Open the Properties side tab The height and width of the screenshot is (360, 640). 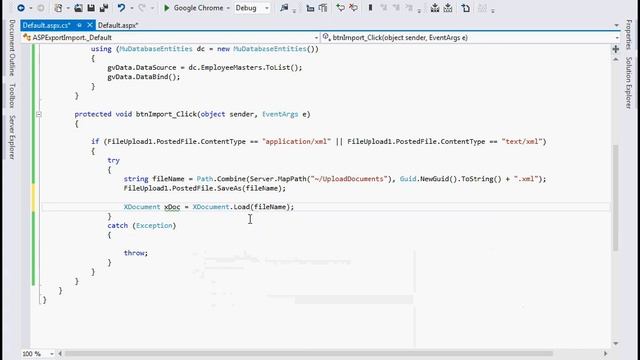pyautogui.click(x=629, y=34)
